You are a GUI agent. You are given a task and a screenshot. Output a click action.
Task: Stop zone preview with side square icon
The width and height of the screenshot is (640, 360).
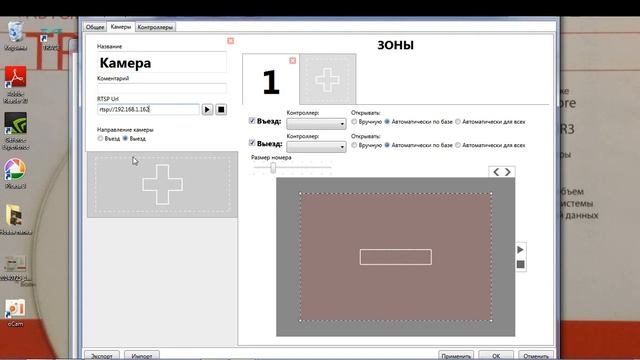[x=520, y=264]
